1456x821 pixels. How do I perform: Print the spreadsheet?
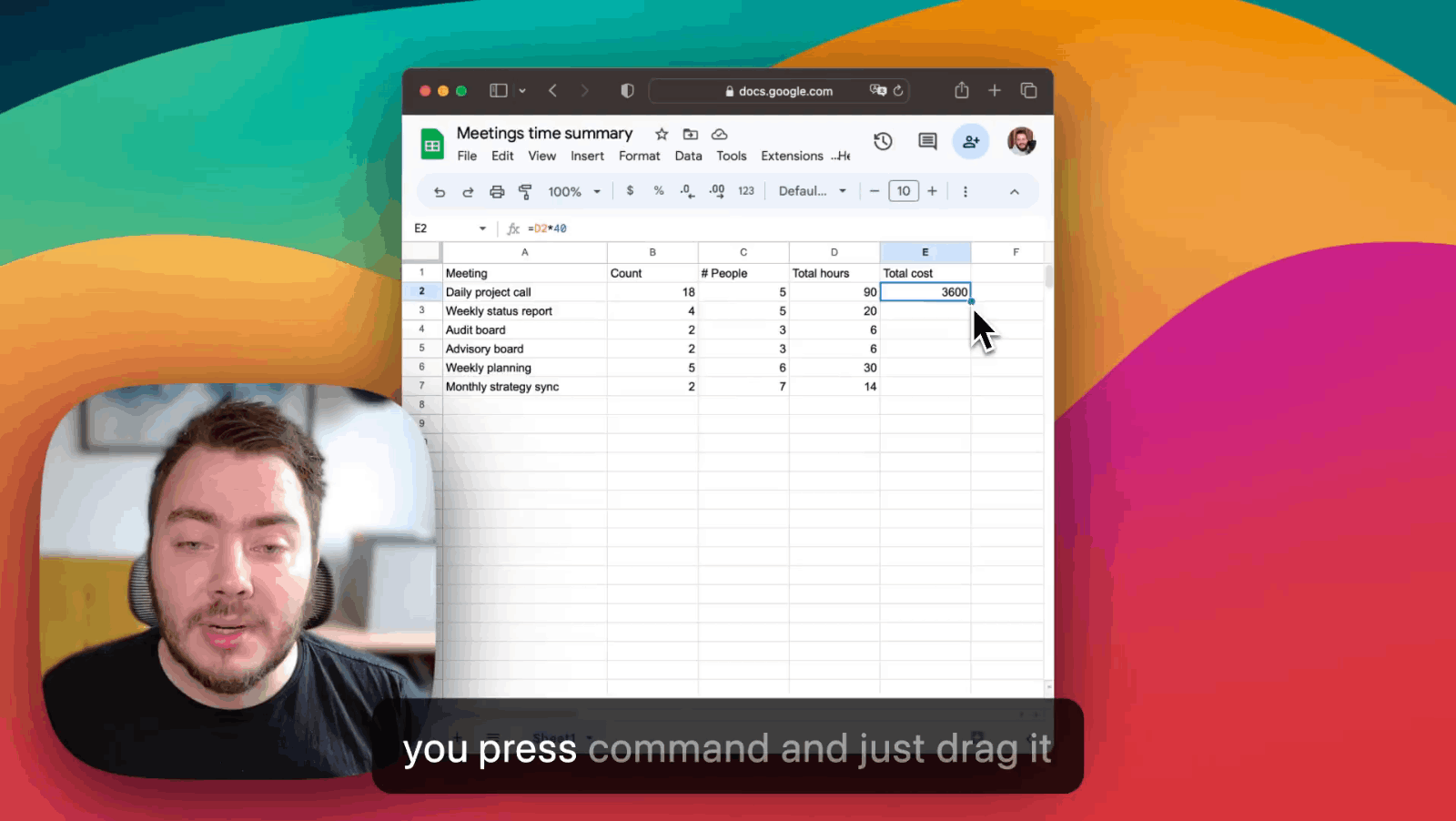(x=497, y=191)
